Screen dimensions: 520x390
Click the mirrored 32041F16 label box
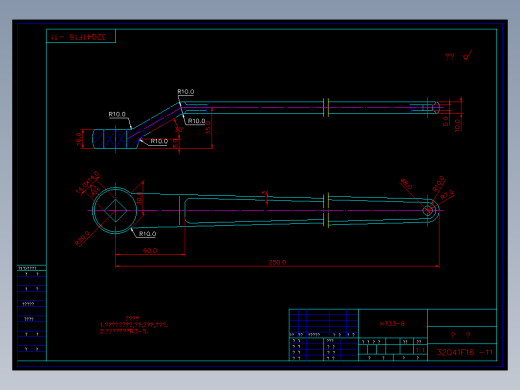[81, 36]
